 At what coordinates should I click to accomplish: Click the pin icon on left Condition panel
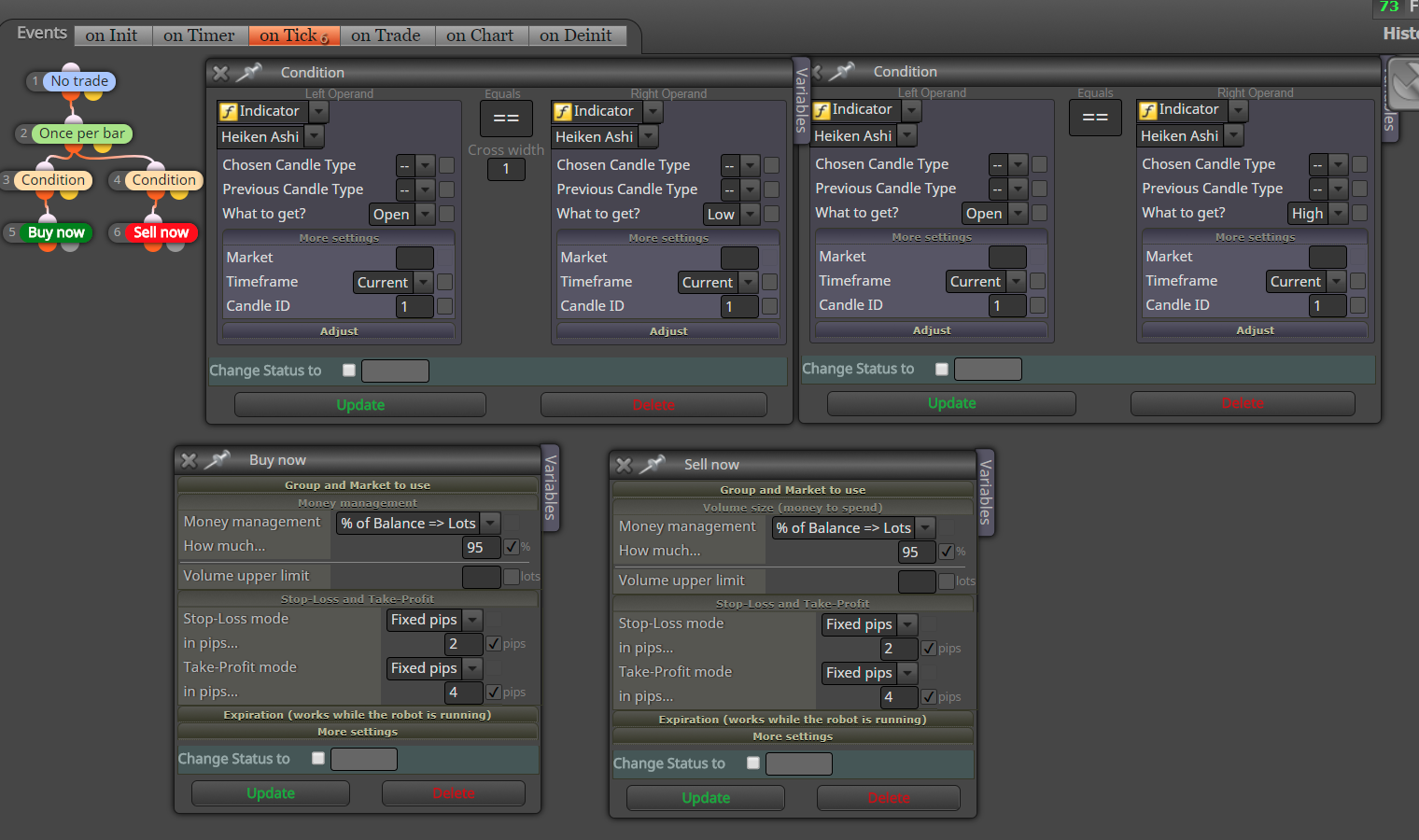(249, 72)
